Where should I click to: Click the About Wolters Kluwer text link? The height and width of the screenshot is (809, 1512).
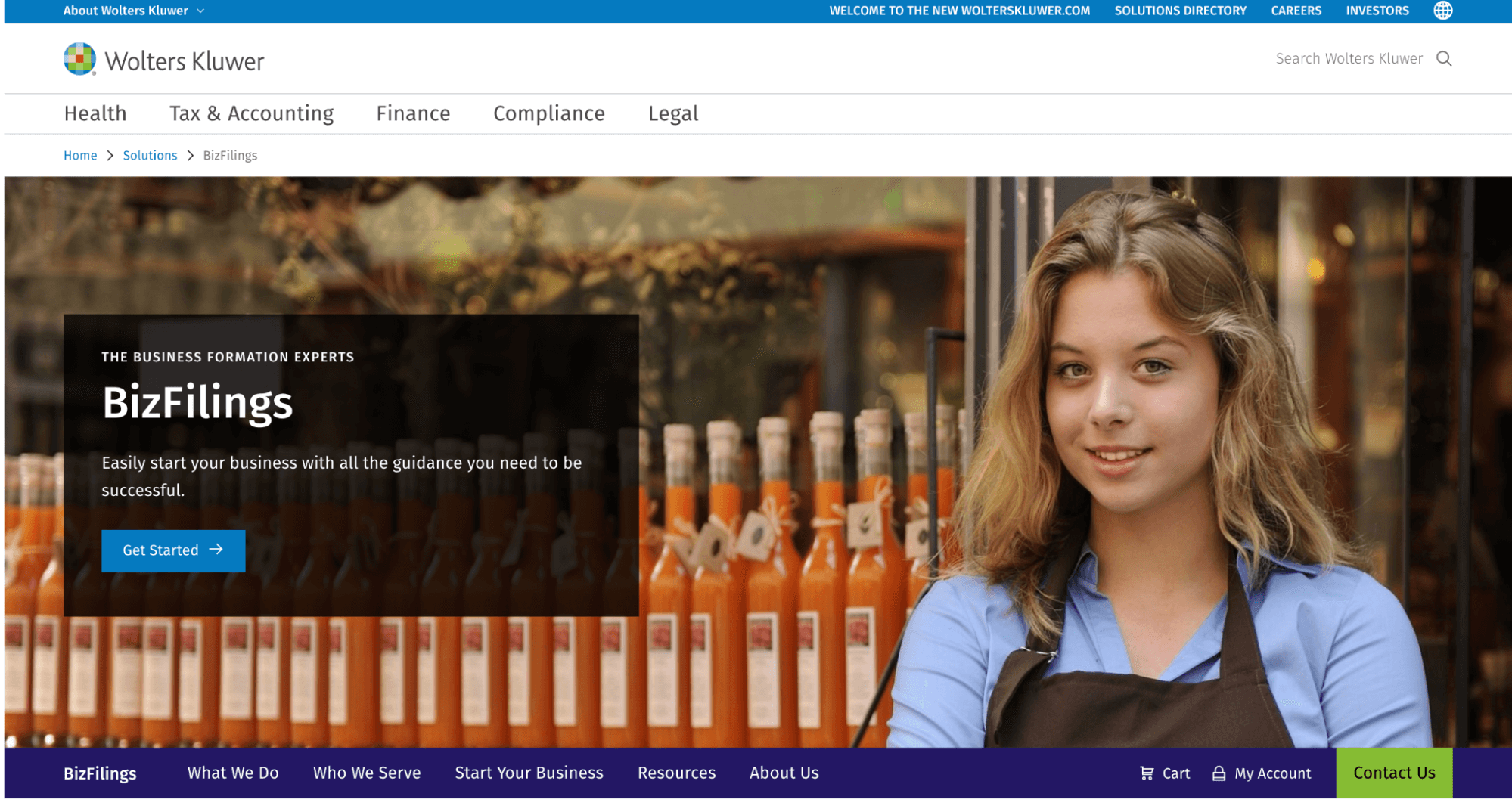click(126, 11)
